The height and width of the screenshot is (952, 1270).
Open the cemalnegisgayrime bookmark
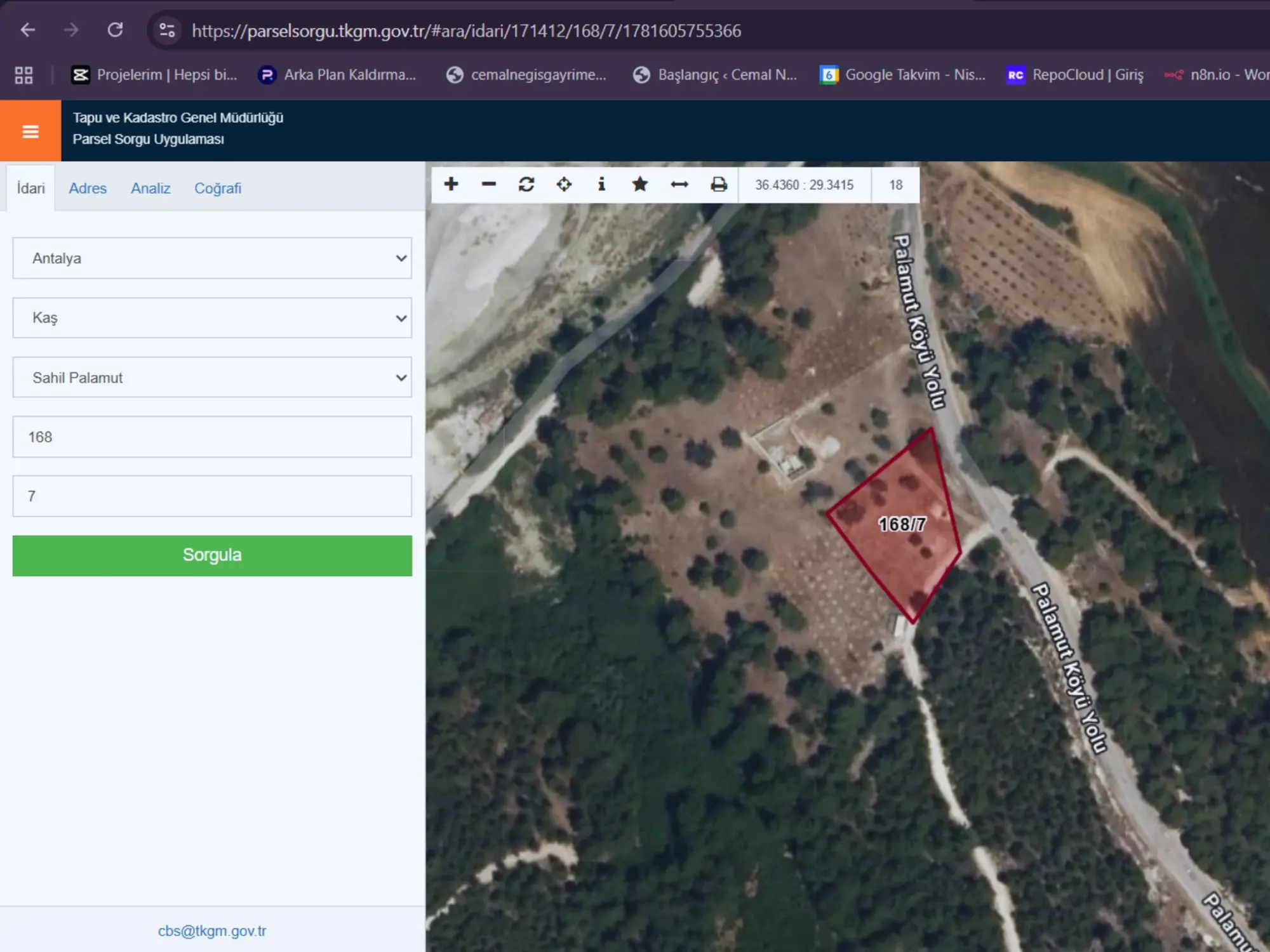pyautogui.click(x=526, y=75)
